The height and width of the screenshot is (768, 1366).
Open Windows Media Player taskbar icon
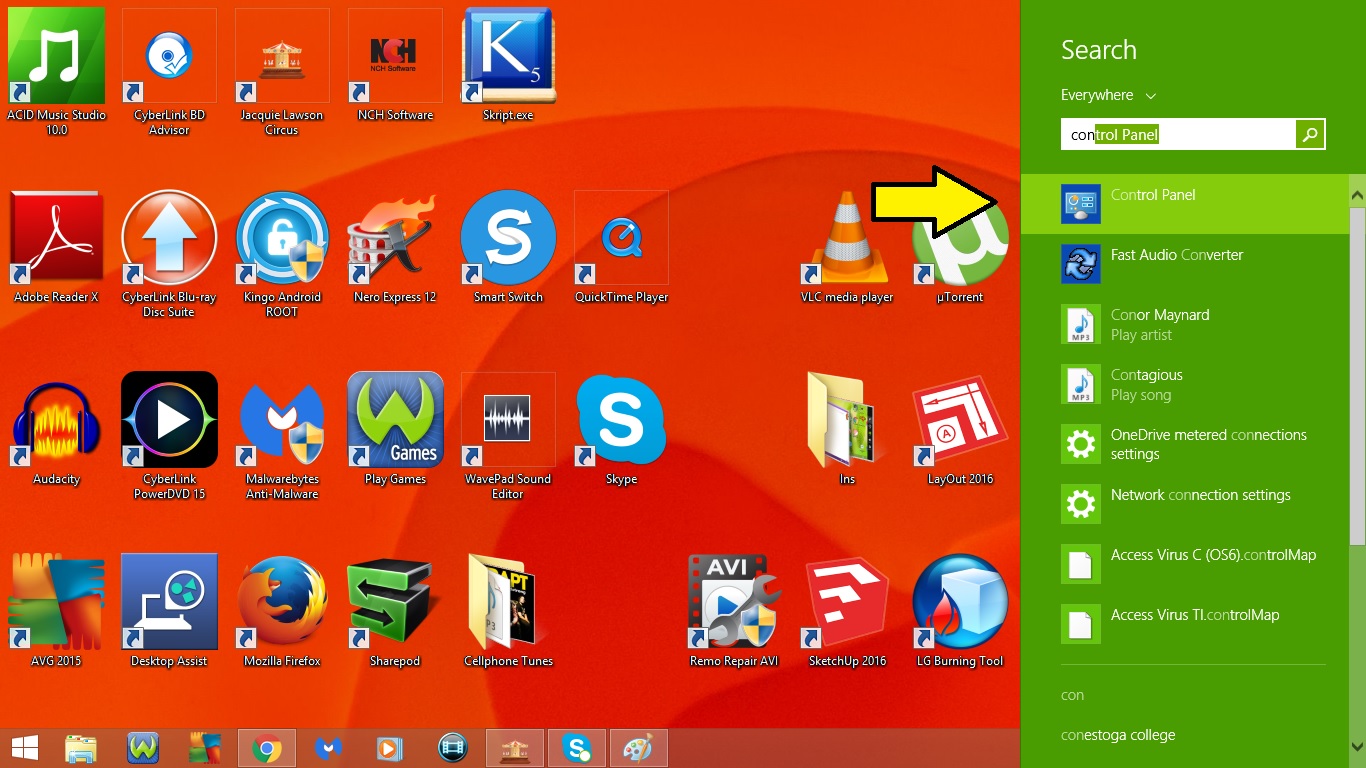[x=391, y=748]
